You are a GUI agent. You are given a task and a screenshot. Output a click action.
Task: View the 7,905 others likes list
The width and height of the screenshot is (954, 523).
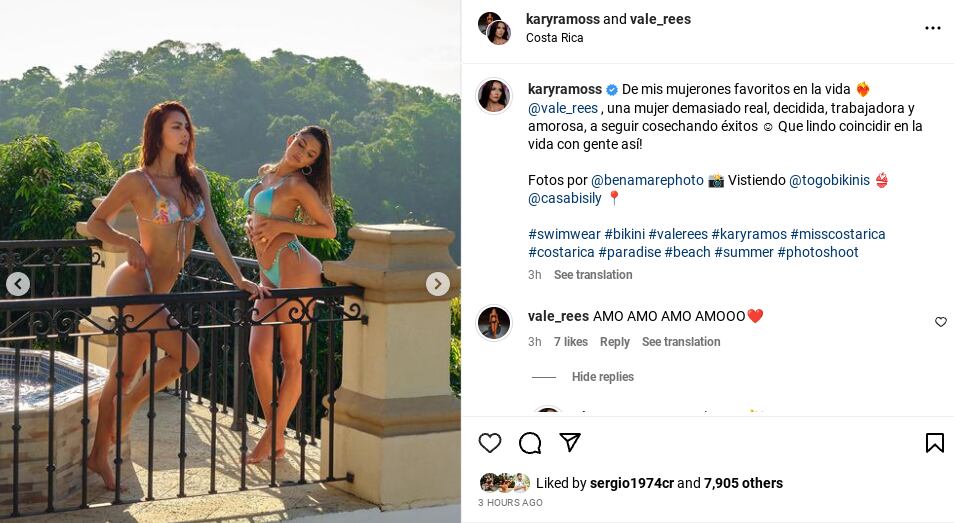[743, 483]
